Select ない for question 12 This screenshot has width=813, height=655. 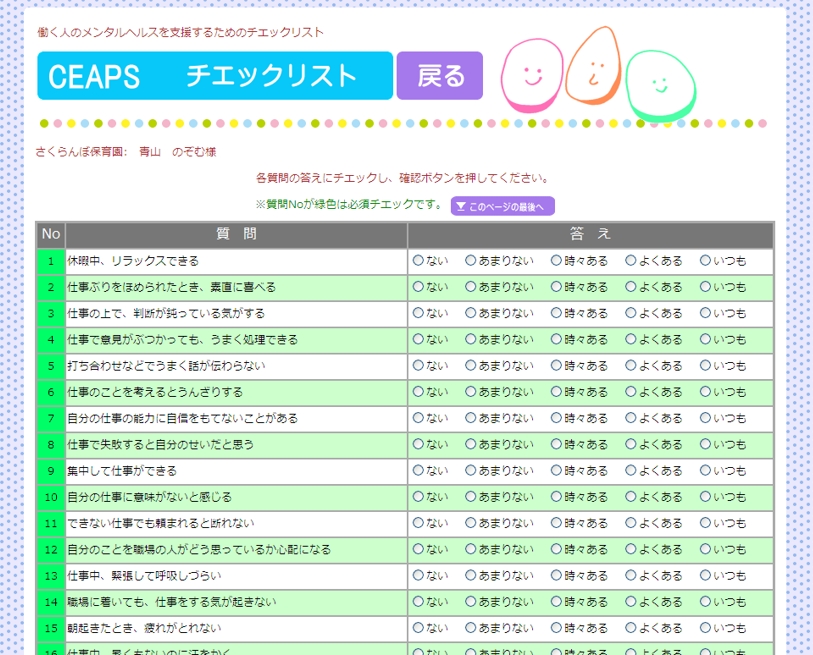click(x=418, y=550)
